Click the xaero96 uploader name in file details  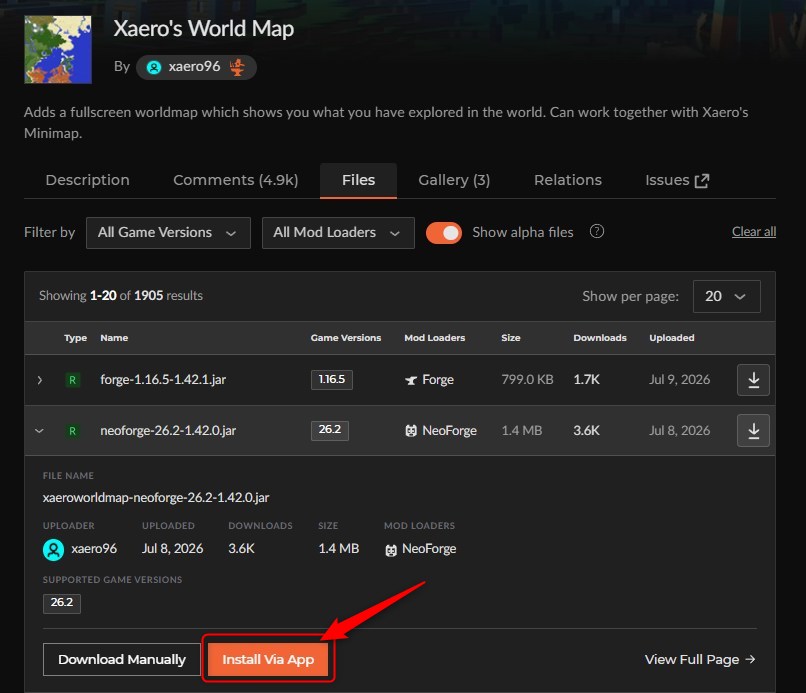pyautogui.click(x=94, y=549)
